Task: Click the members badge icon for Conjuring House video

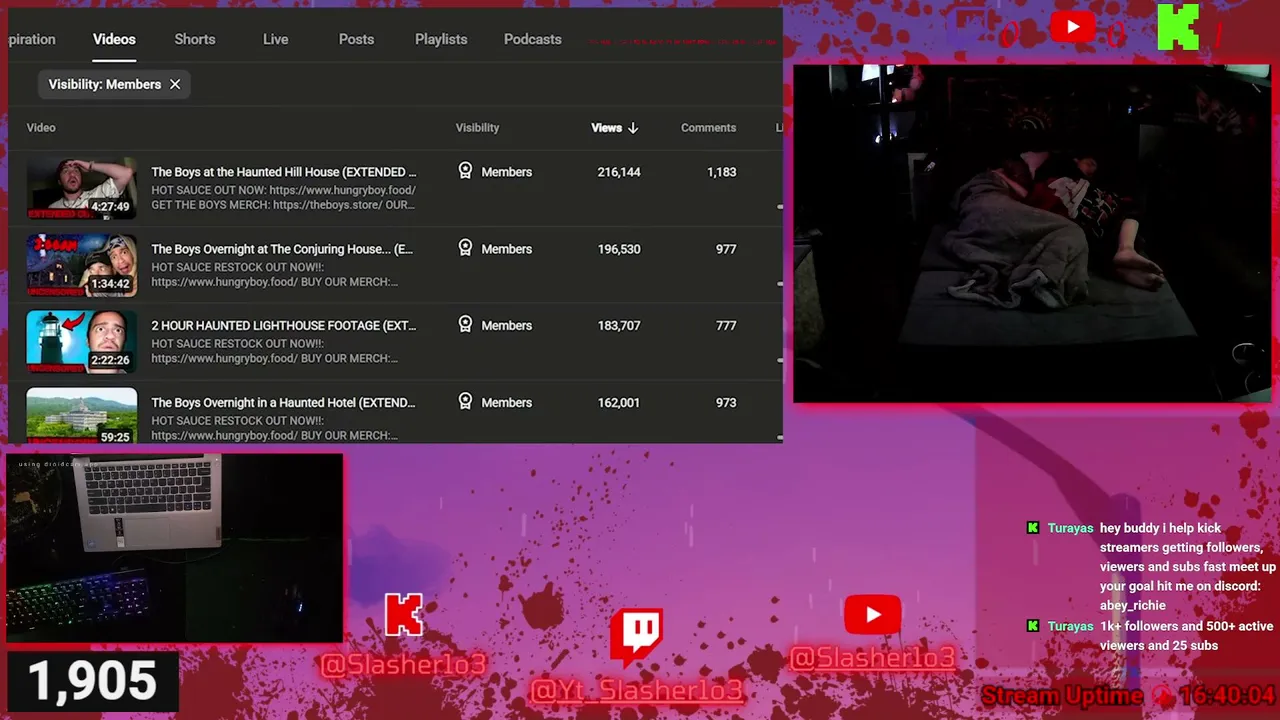Action: (x=465, y=248)
